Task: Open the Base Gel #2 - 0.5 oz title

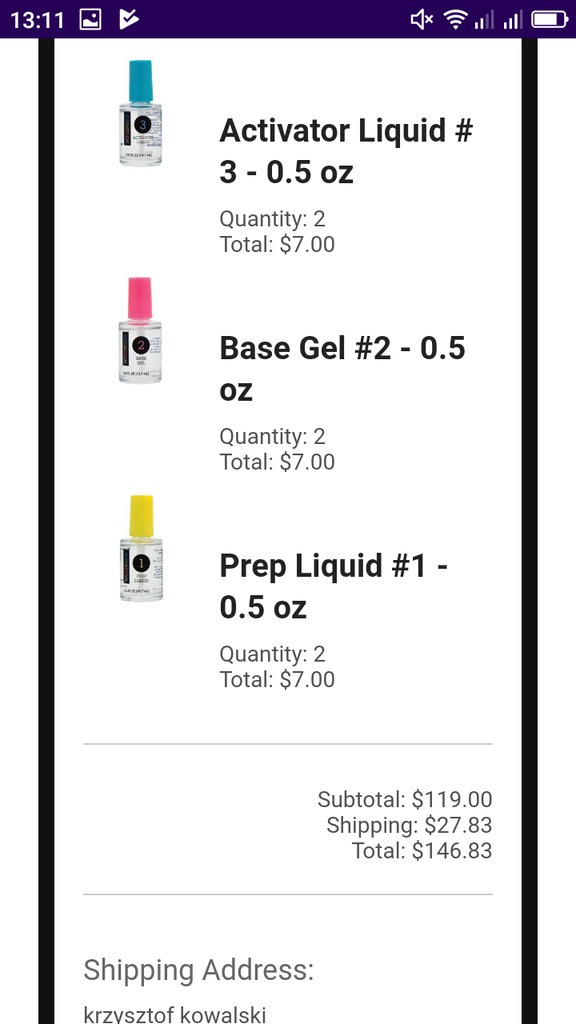Action: click(342, 368)
